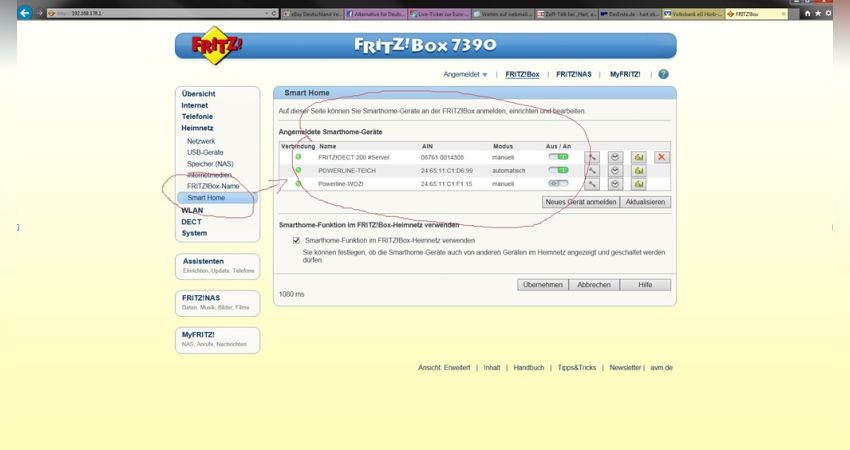The height and width of the screenshot is (450, 850).
Task: Switch to the Live-Ticker browser tab
Action: [439, 14]
